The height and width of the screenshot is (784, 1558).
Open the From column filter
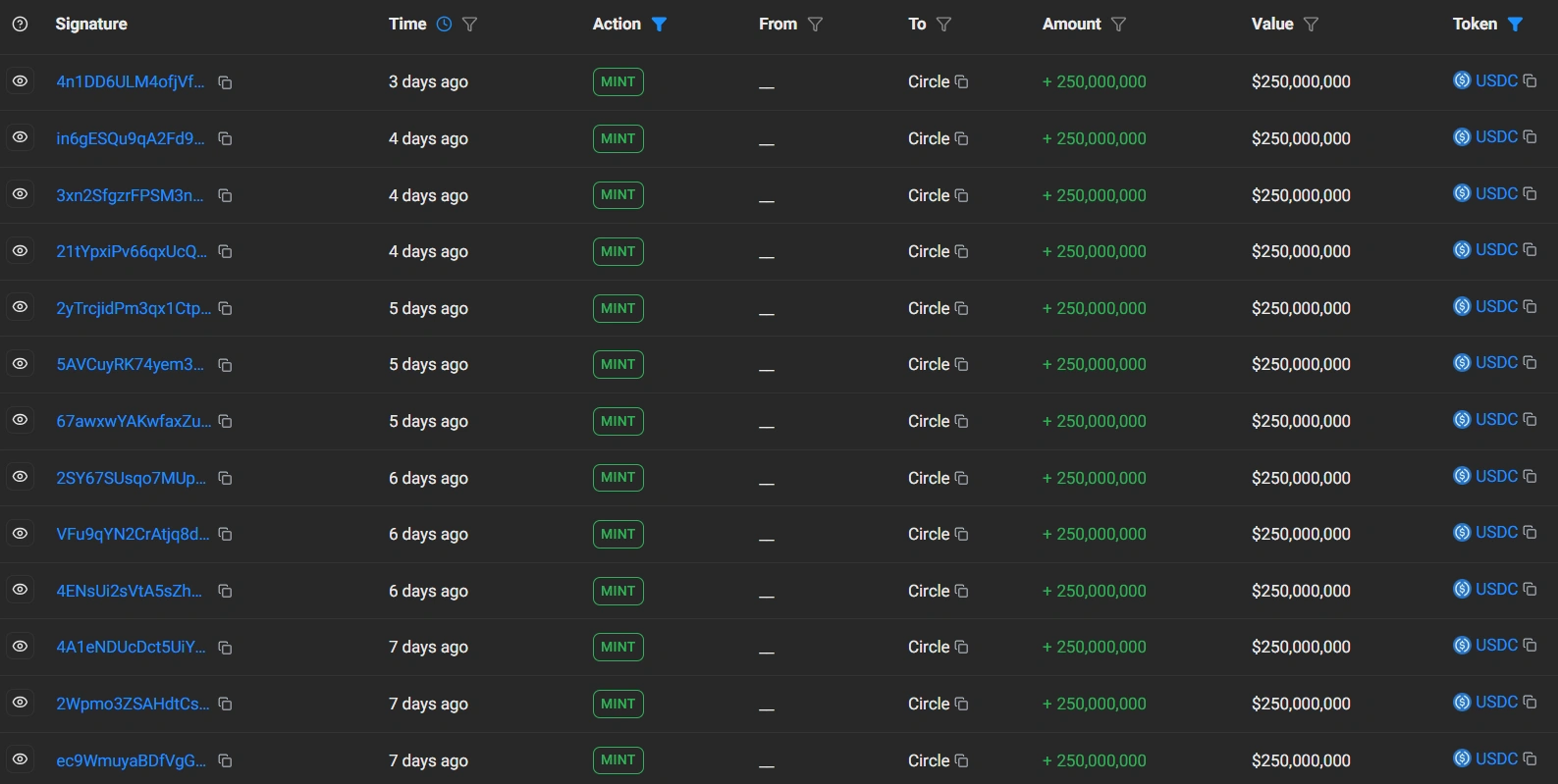(x=815, y=25)
